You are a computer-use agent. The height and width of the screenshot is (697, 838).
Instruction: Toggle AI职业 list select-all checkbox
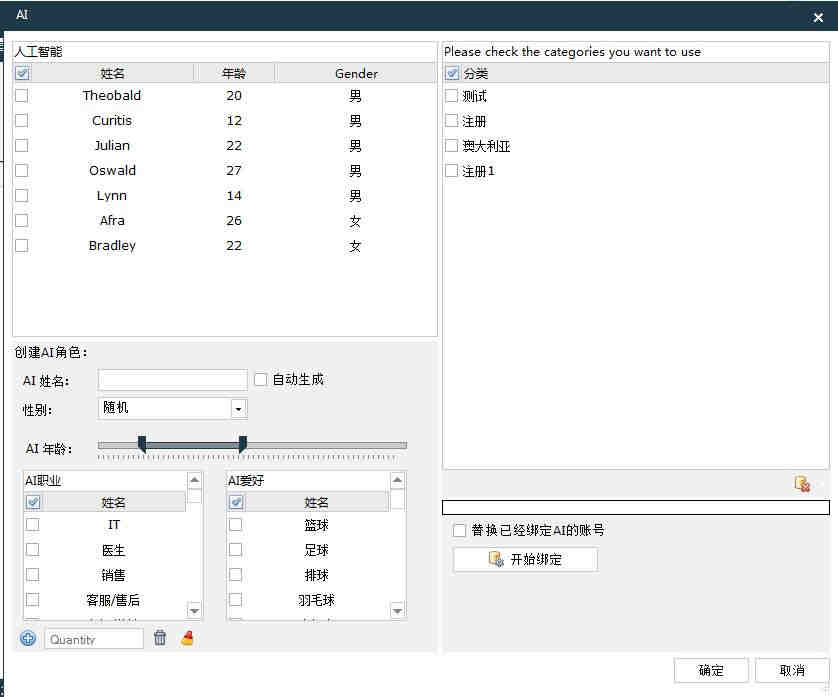(33, 502)
